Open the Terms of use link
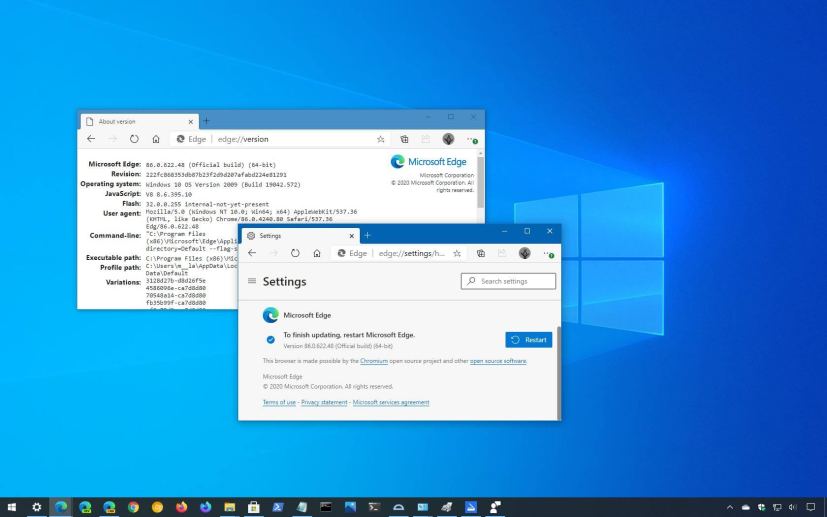Viewport: 827px width, 517px height. tap(279, 402)
